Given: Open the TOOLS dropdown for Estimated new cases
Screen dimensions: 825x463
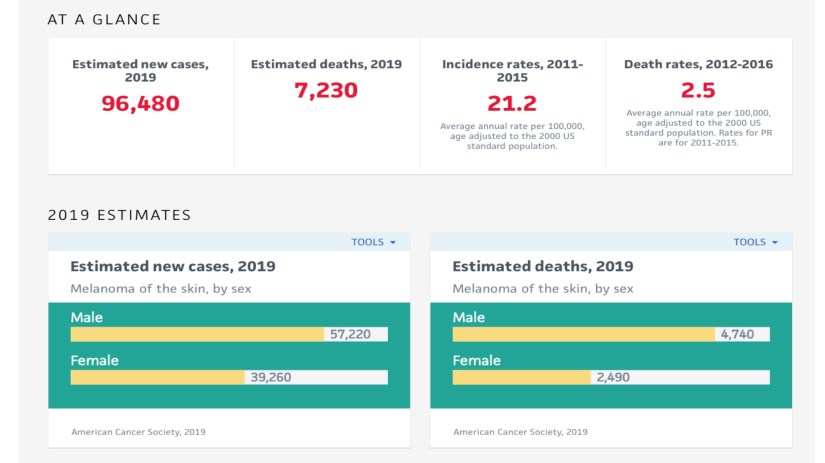Looking at the screenshot, I should pos(373,242).
